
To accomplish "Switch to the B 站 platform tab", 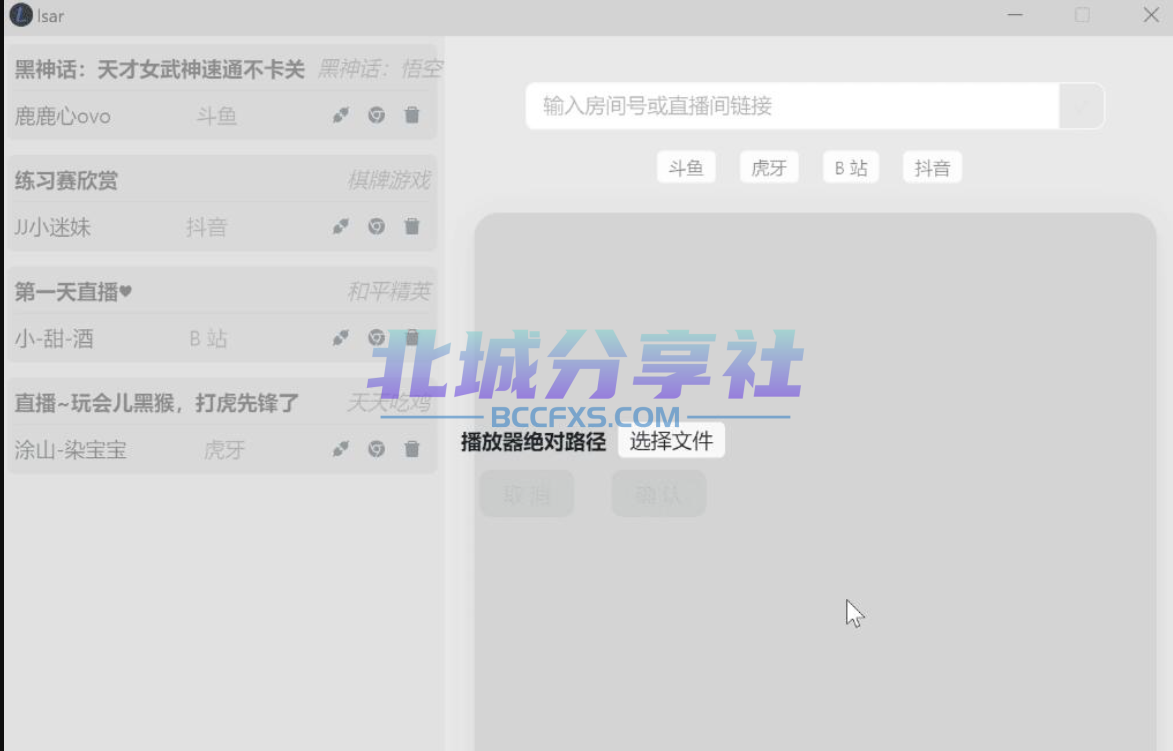I will 851,168.
